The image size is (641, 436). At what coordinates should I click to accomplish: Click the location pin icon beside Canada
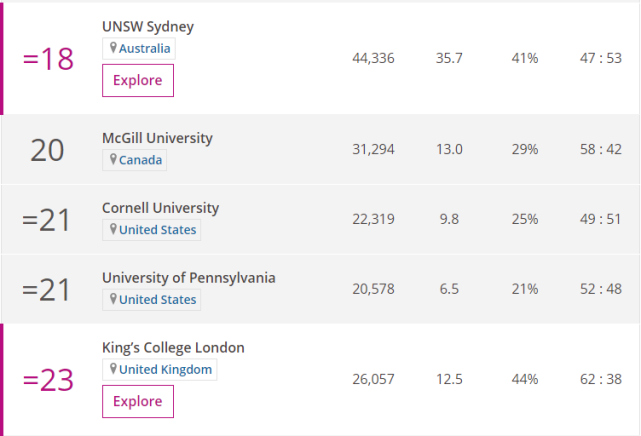(113, 160)
